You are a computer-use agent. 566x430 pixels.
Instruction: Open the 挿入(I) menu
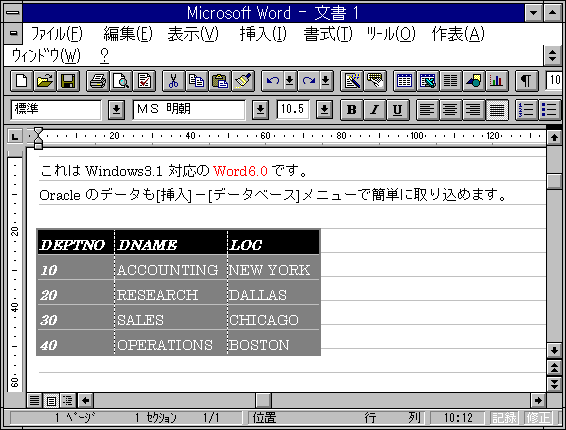point(263,34)
